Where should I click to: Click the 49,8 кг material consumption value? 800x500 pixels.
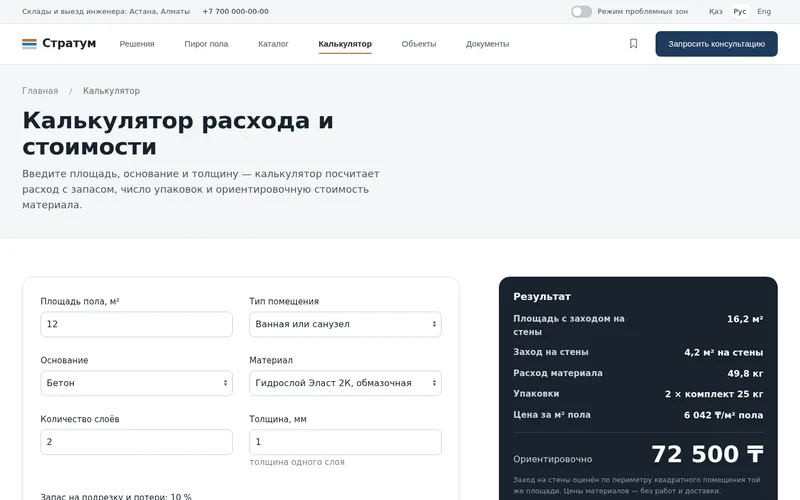(745, 373)
